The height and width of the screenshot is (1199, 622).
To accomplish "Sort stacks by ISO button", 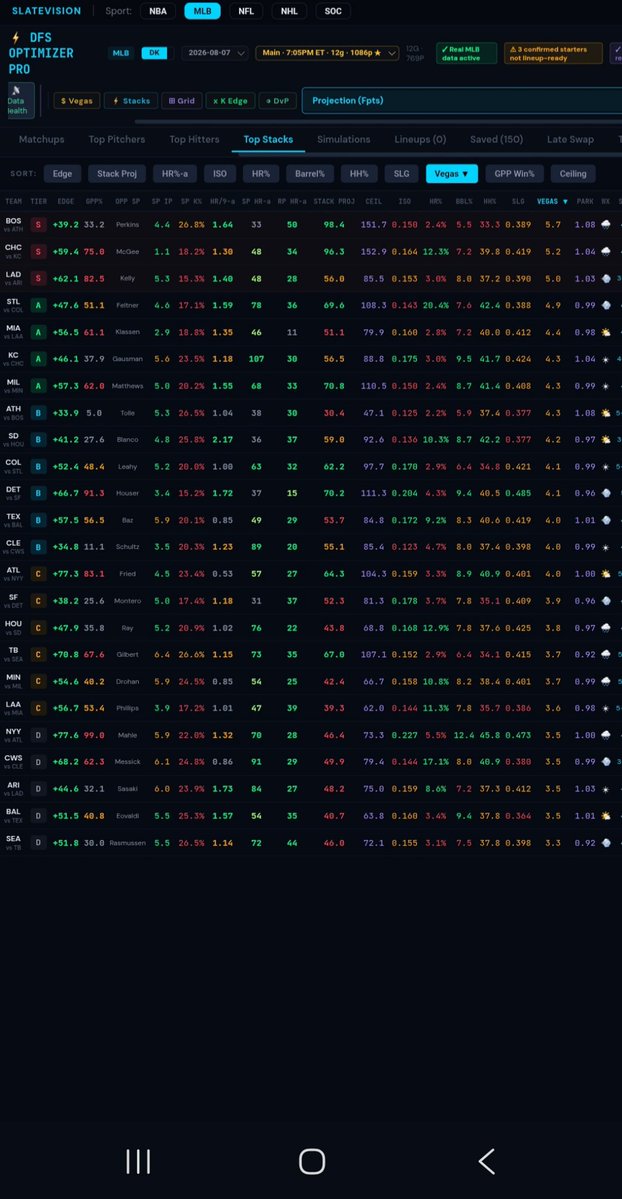I will coord(220,174).
